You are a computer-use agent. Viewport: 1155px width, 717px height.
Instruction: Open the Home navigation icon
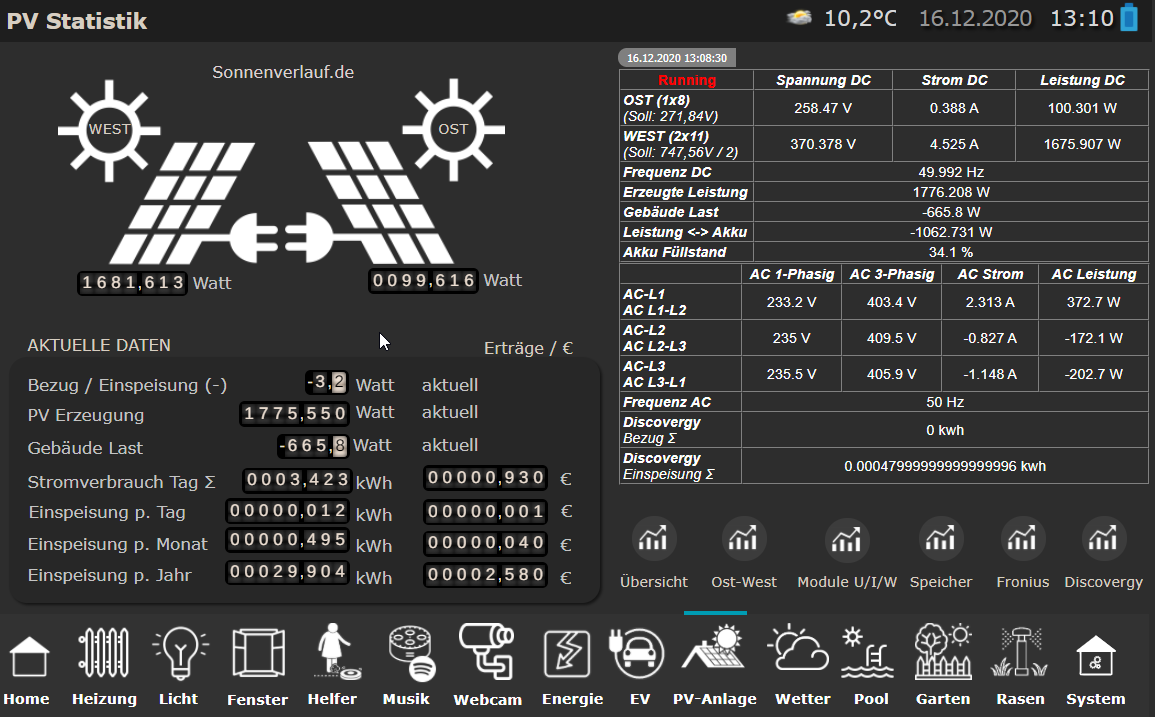pyautogui.click(x=28, y=656)
